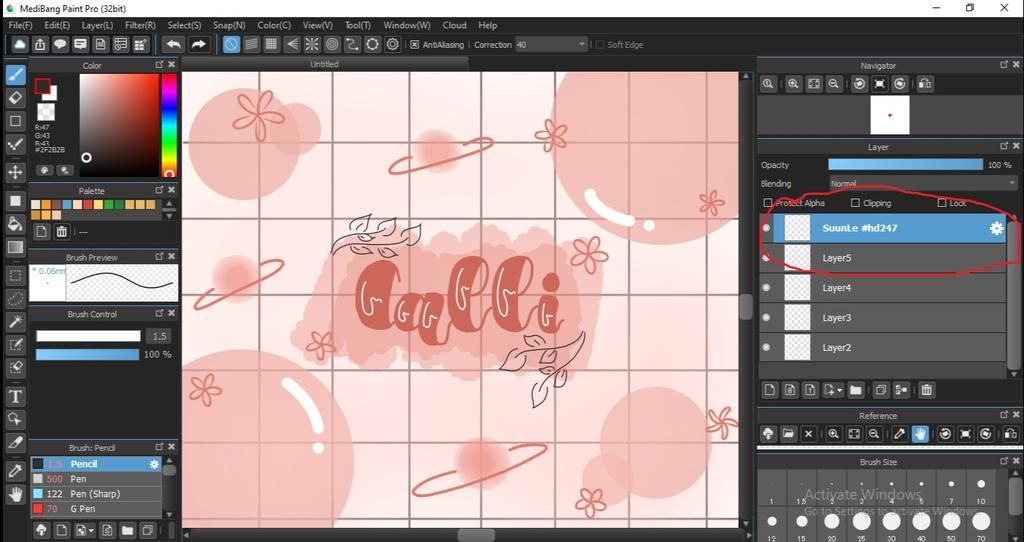This screenshot has width=1024, height=542.
Task: Hide the Layer3 visibility dot
Action: coord(767,317)
